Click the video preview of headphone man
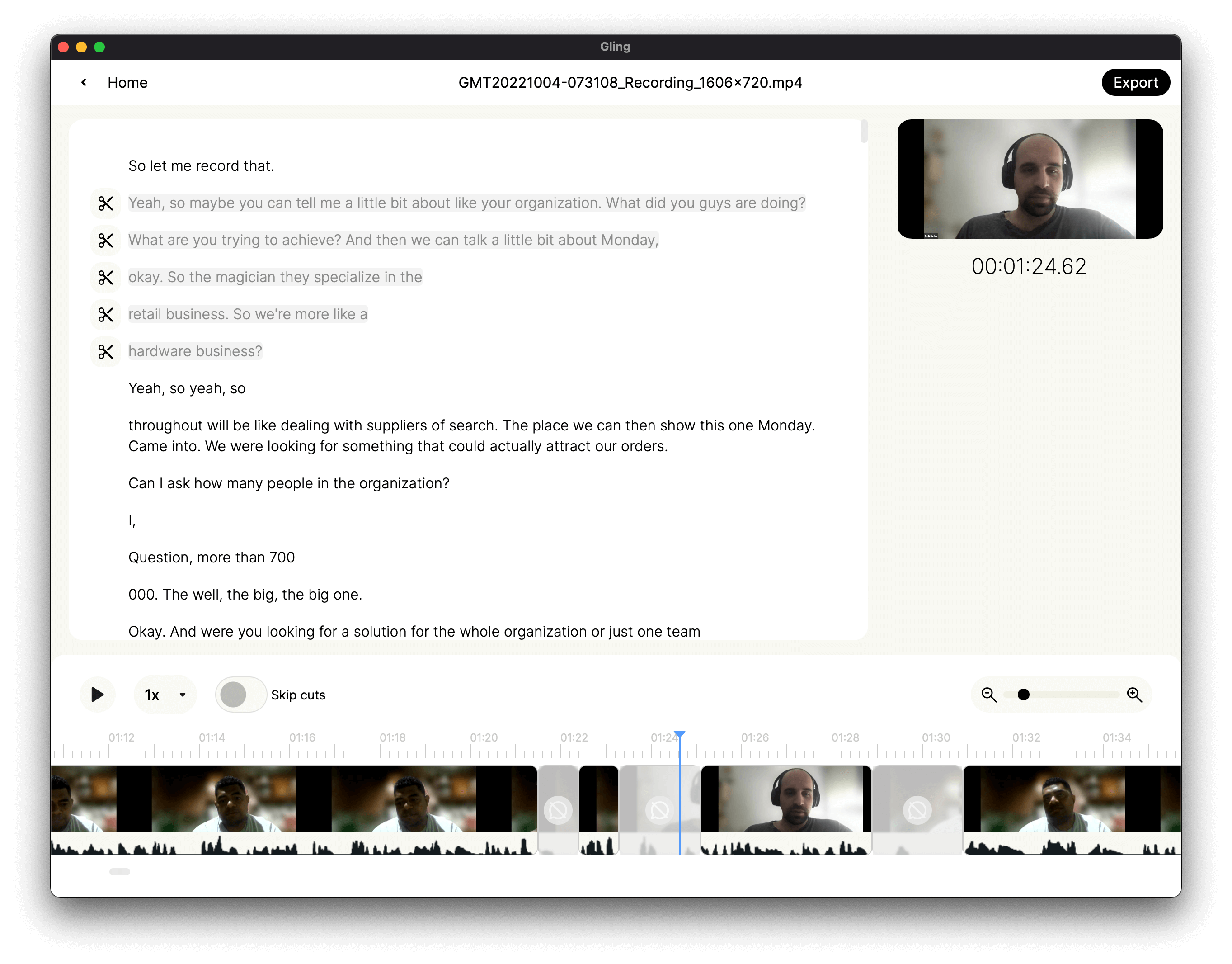The height and width of the screenshot is (964, 1232). click(x=1030, y=179)
